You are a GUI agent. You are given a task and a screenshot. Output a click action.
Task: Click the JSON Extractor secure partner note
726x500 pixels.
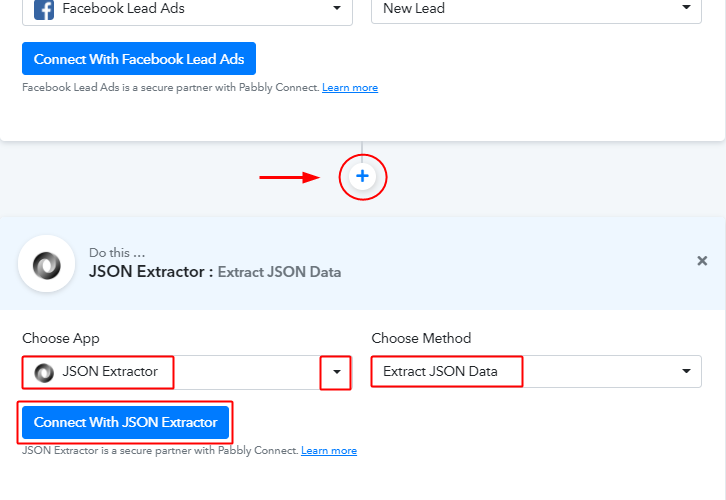[160, 450]
